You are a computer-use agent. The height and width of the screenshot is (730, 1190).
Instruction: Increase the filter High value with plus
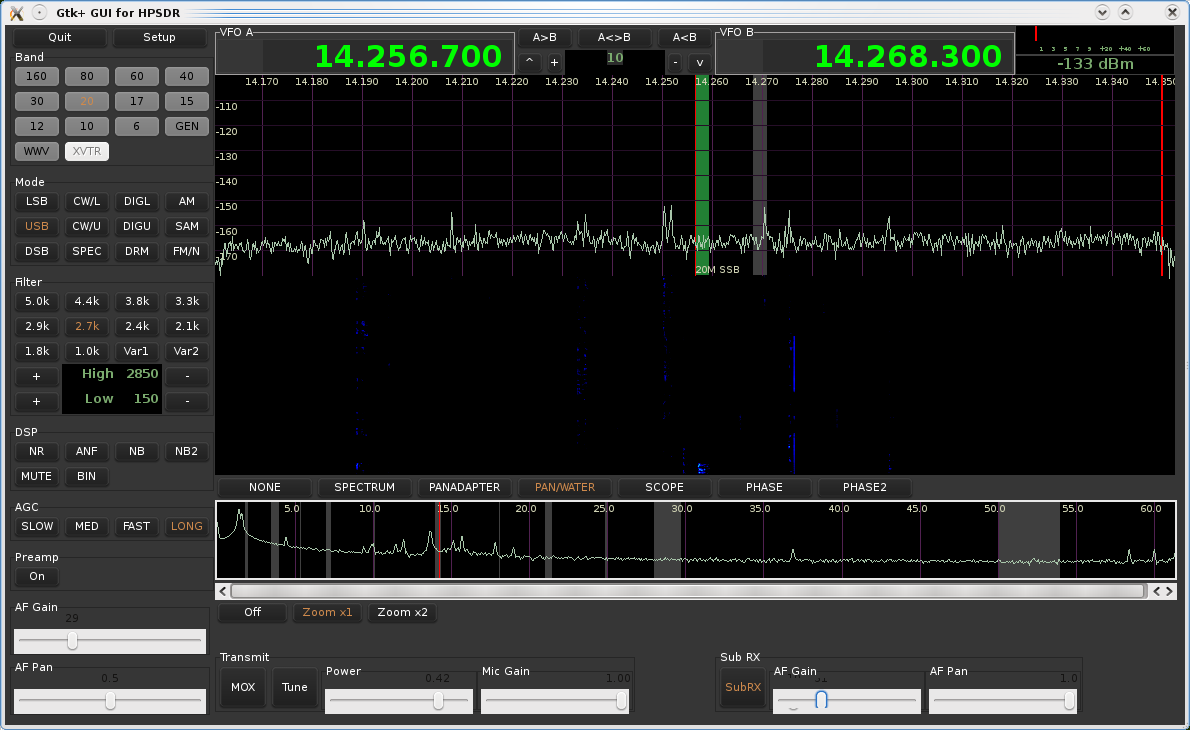tap(37, 377)
